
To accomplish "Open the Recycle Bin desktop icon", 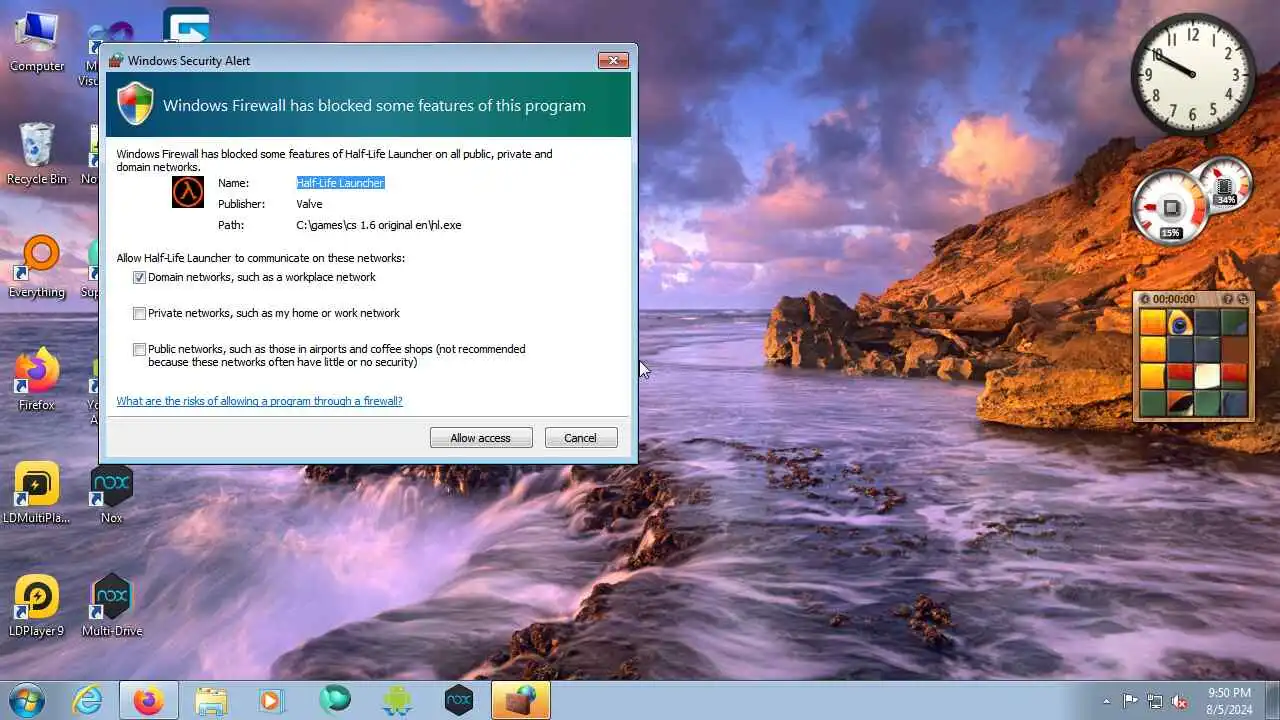I will tap(37, 153).
